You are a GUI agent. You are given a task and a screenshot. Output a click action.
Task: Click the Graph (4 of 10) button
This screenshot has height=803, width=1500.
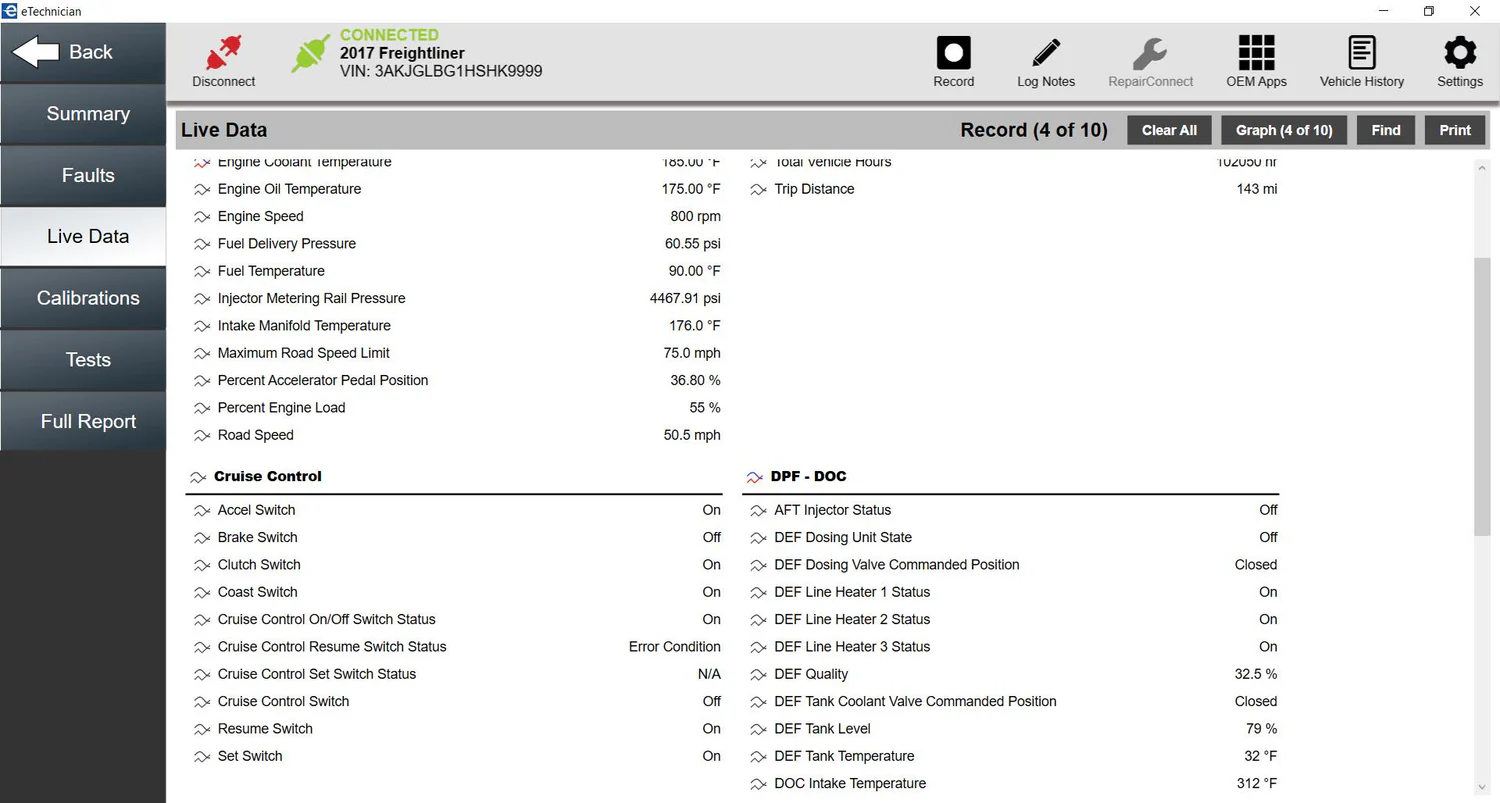pyautogui.click(x=1283, y=130)
